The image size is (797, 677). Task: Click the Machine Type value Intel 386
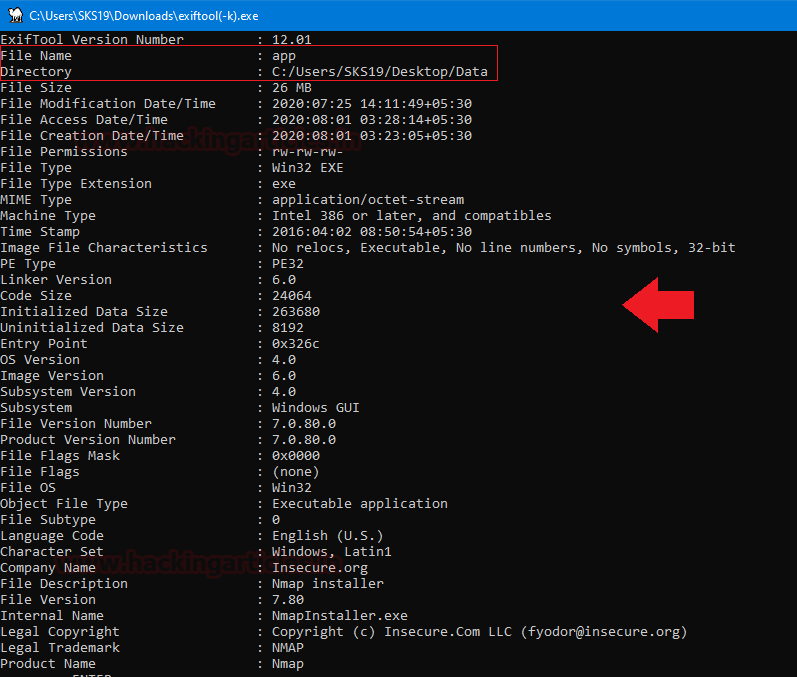412,216
